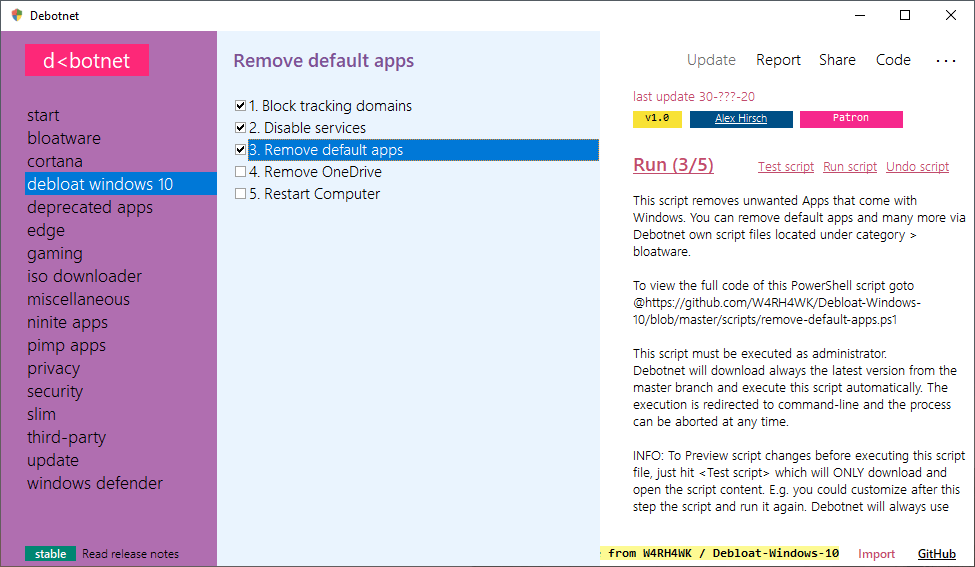Open the Report menu
This screenshot has height=567, width=975.
tap(778, 60)
